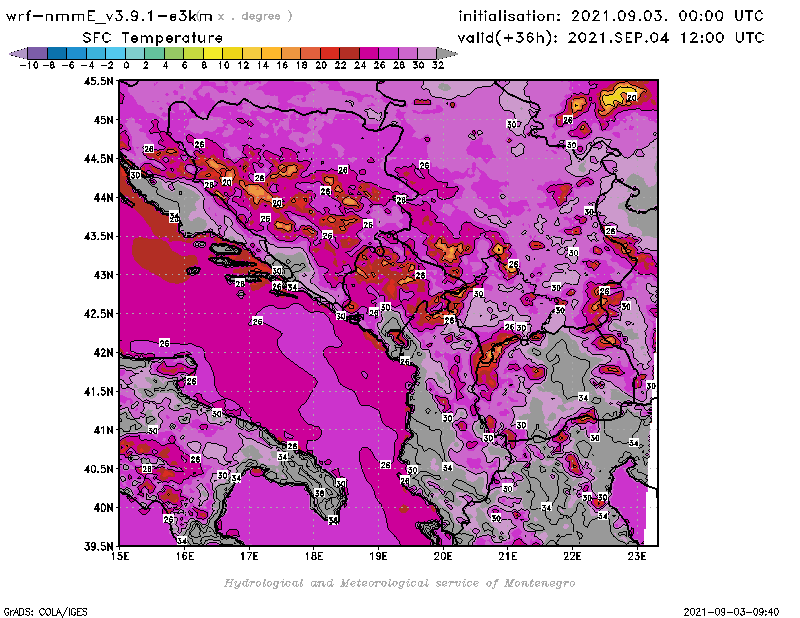Click the '14' value under the legend
800x618 pixels.
(x=262, y=65)
